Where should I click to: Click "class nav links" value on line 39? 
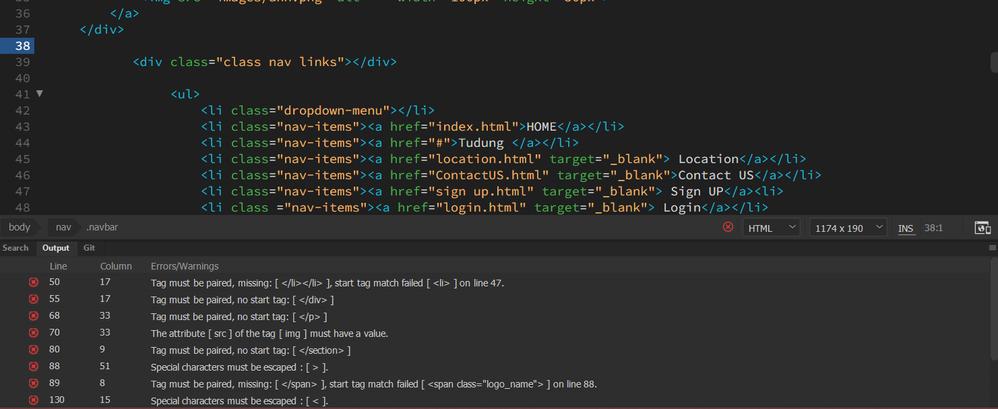280,62
